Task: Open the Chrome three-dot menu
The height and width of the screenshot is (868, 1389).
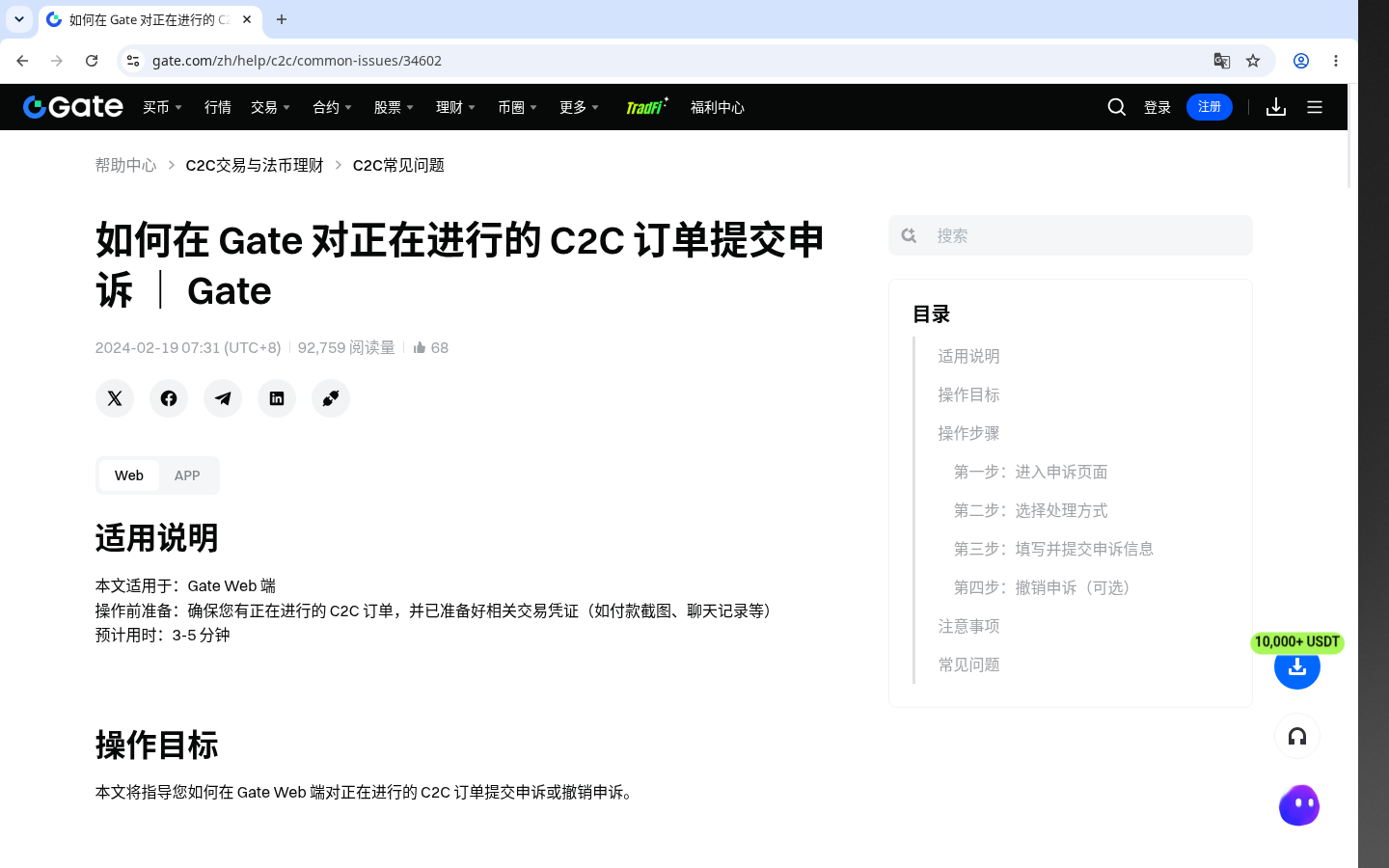Action: point(1336,61)
